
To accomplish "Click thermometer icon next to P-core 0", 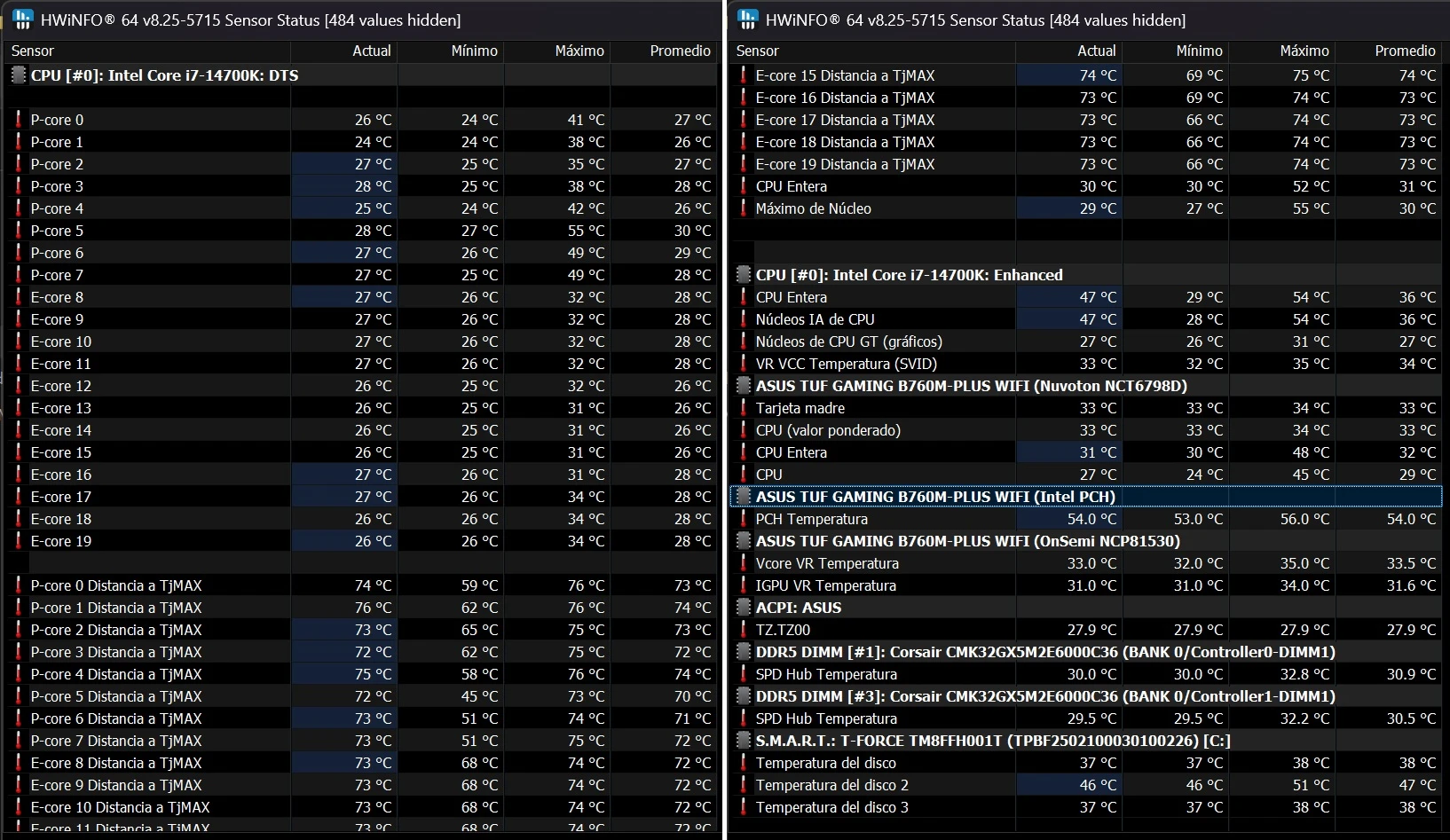I will (x=18, y=120).
